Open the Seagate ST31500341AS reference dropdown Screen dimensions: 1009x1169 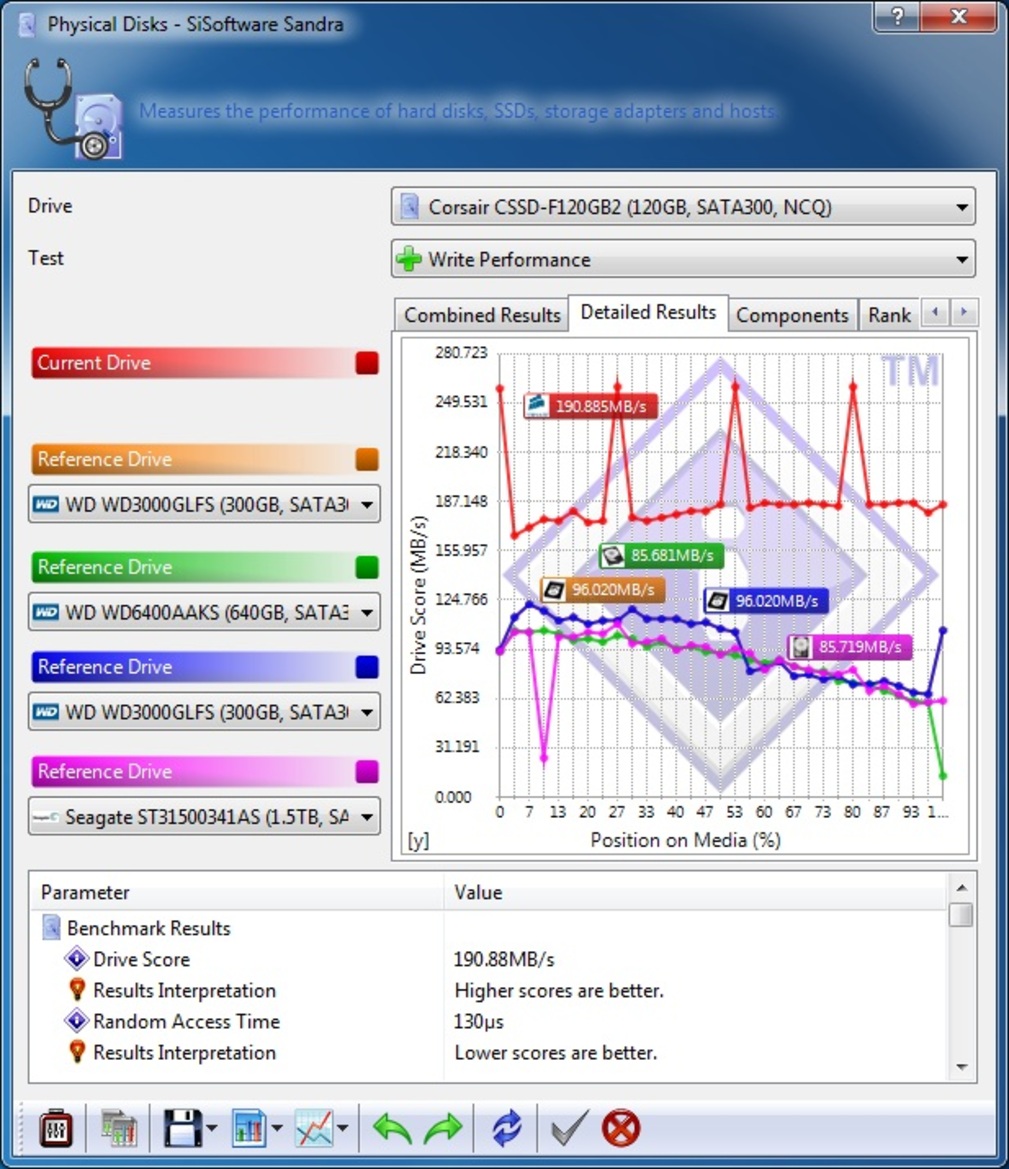[x=204, y=816]
